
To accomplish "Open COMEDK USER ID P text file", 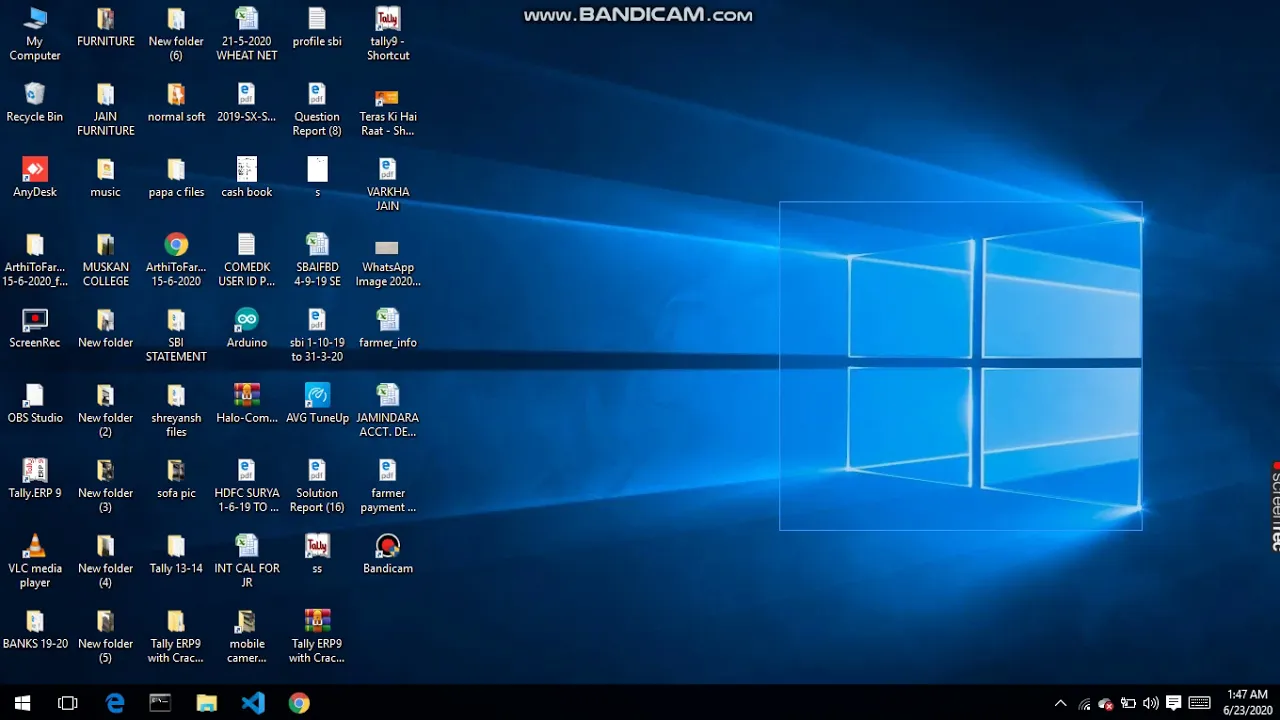I will click(247, 260).
